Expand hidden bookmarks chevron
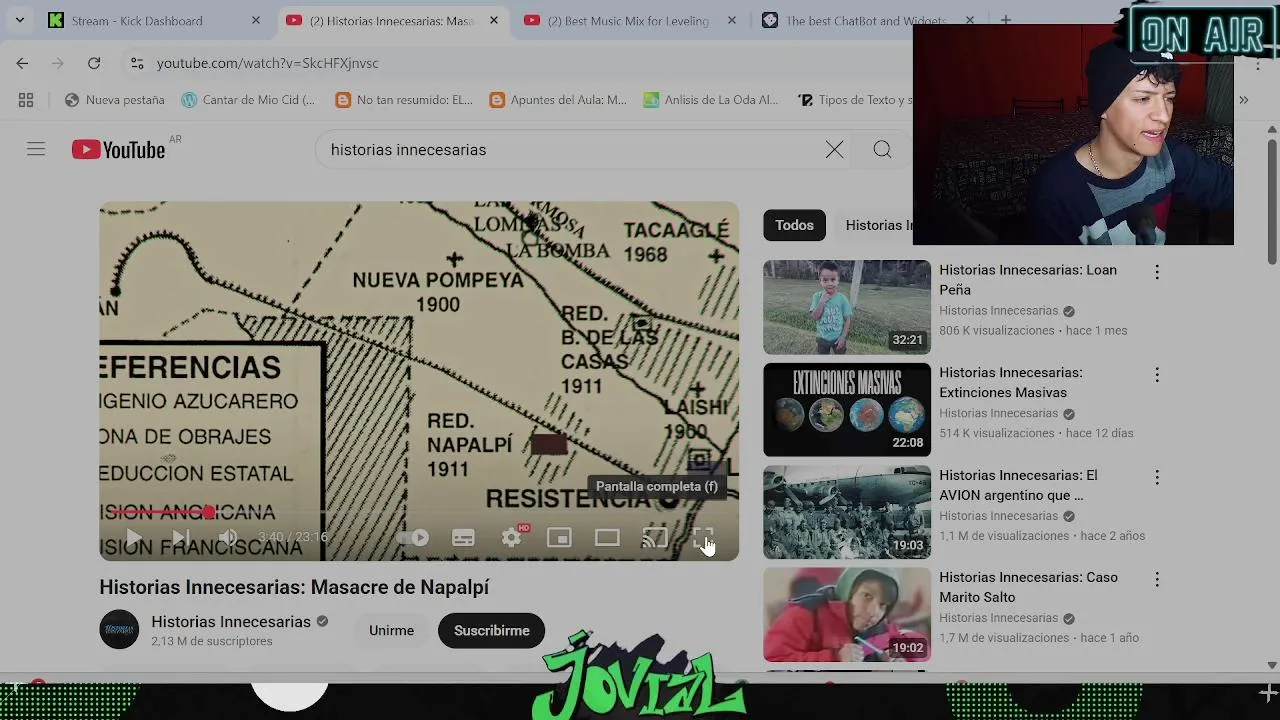Screen dimensions: 1280x720 [1243, 100]
